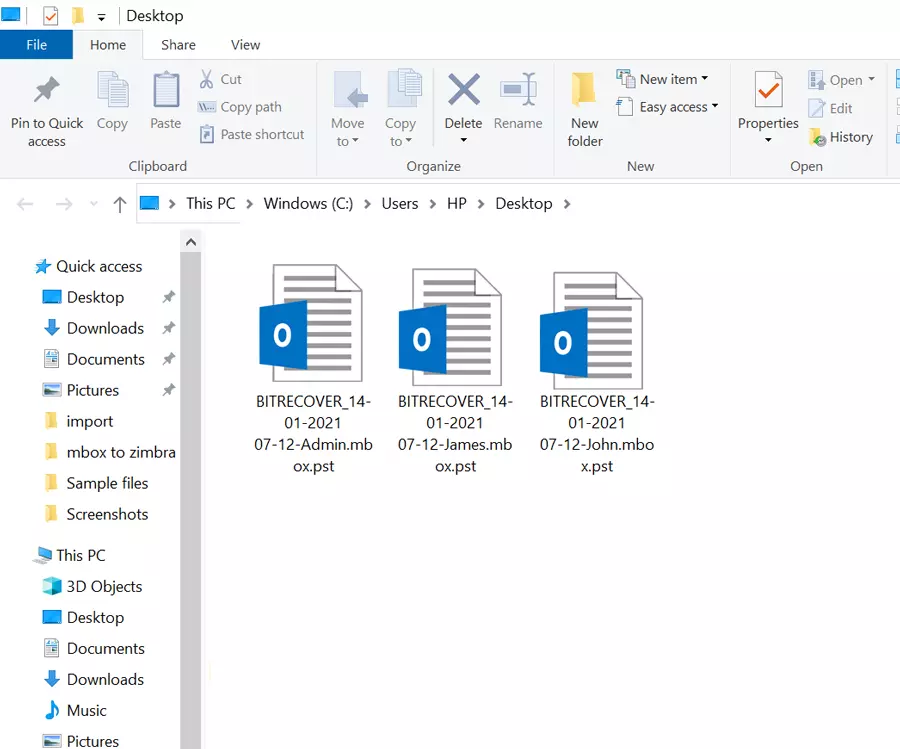Unpin Desktop using its pin icon
The height and width of the screenshot is (749, 900).
[x=168, y=297]
